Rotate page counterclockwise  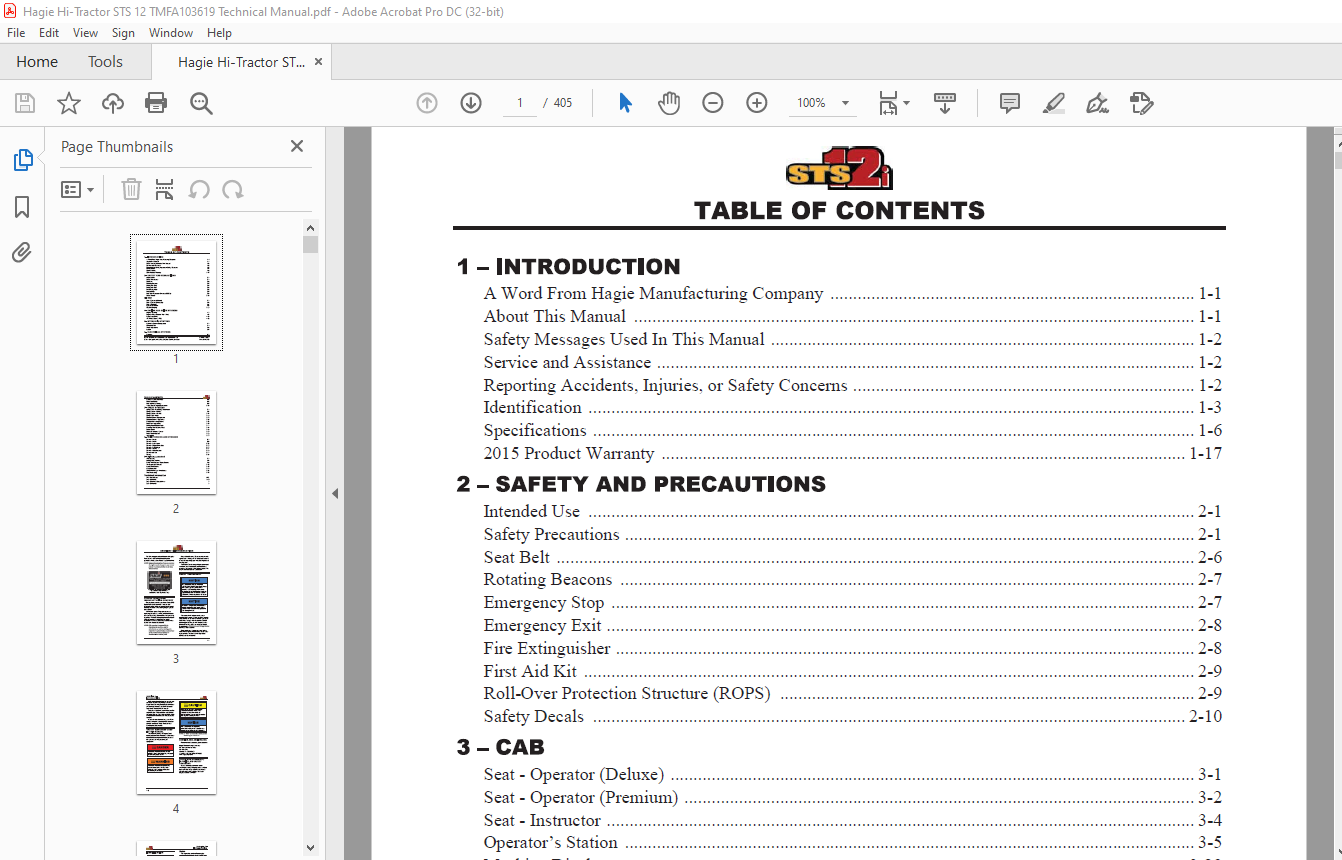pyautogui.click(x=199, y=189)
